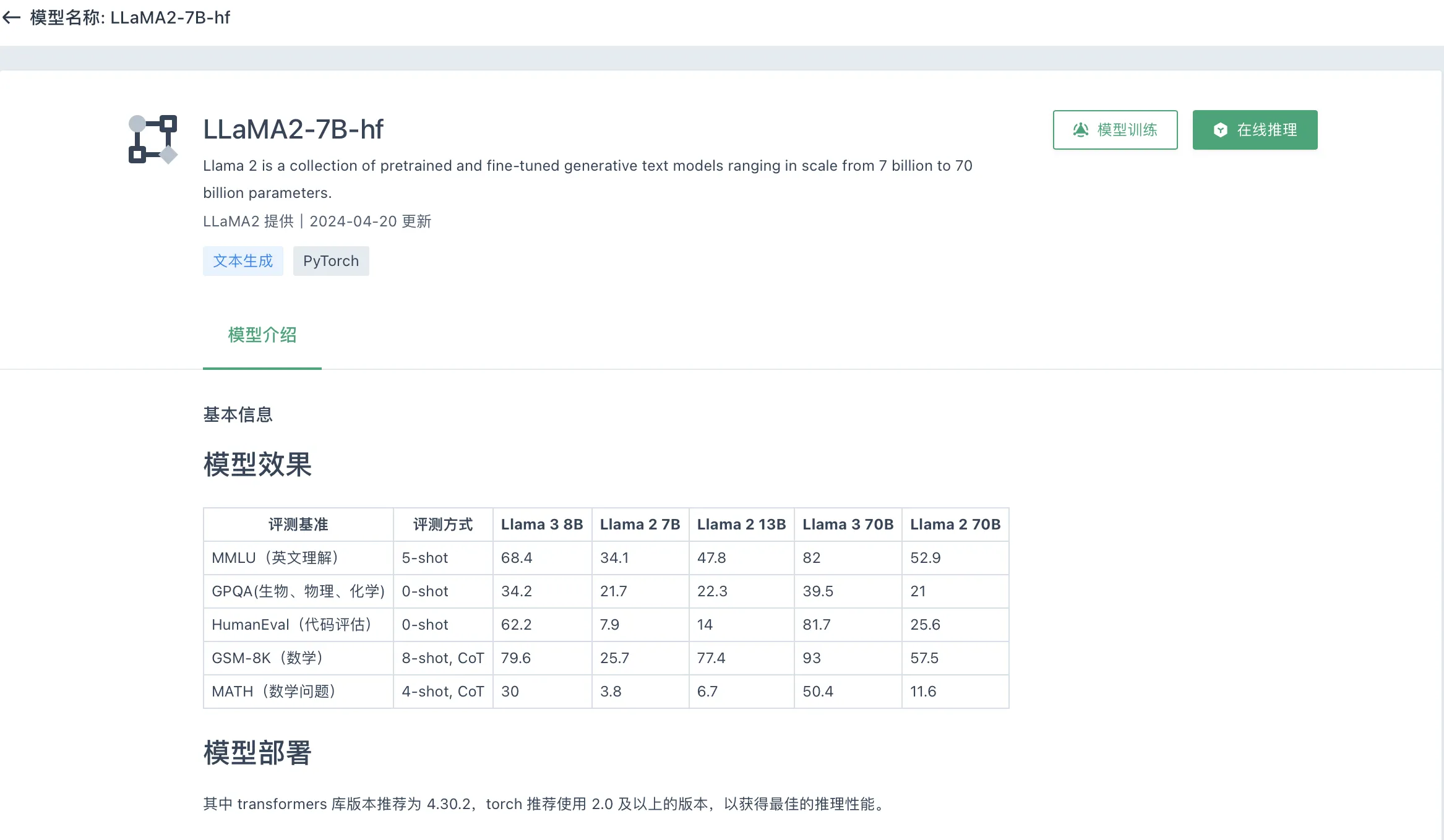Click the 3.8 MATH value

coord(611,692)
